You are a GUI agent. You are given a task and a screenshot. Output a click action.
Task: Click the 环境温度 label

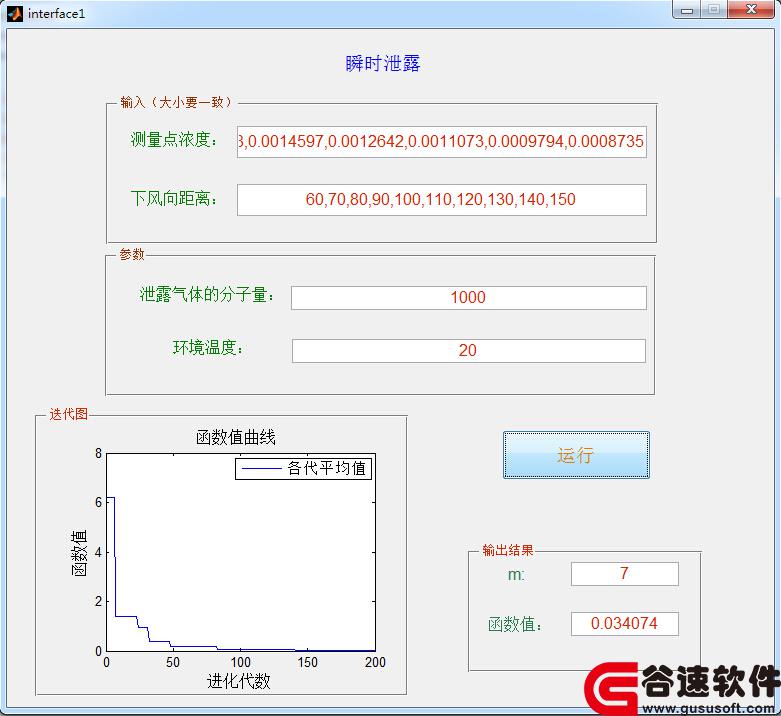pos(208,348)
